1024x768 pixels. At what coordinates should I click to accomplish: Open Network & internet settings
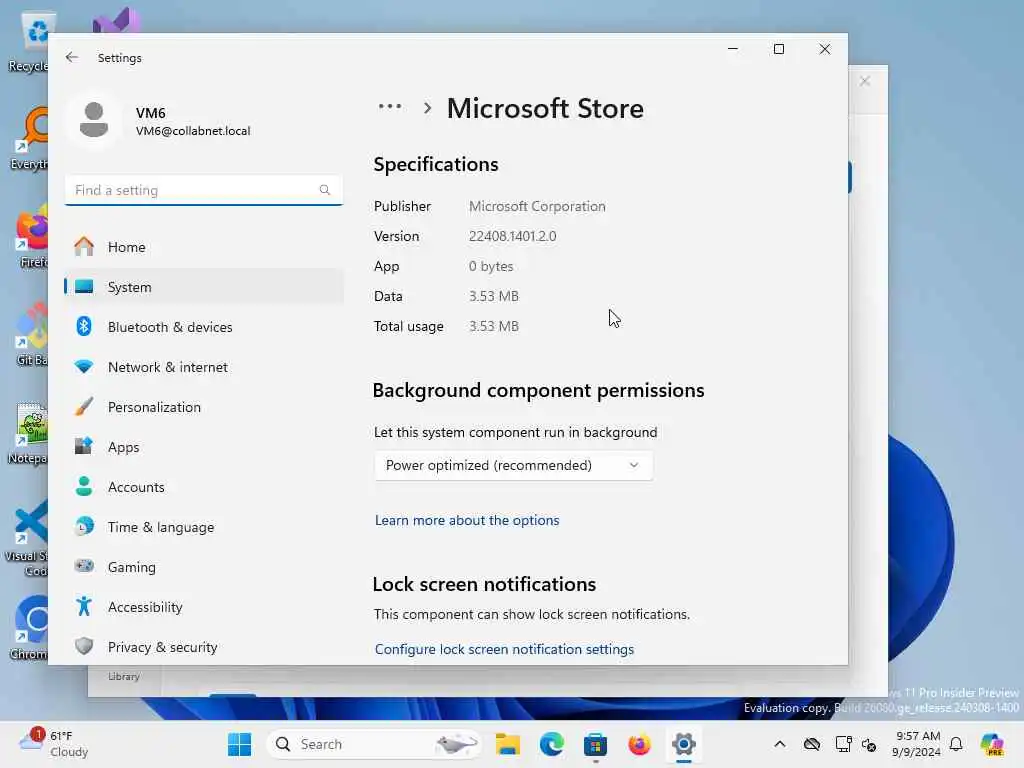(204, 367)
